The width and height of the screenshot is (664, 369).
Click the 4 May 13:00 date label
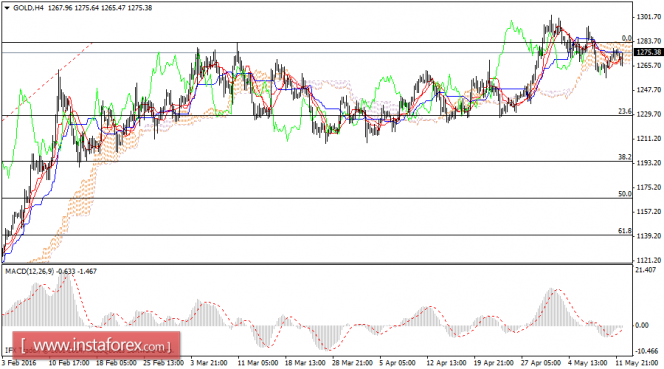point(587,363)
